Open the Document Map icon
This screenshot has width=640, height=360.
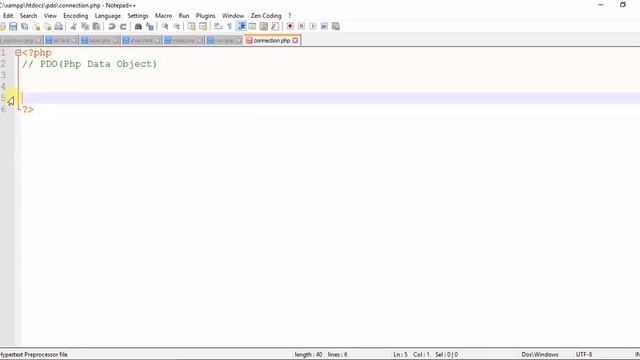(264, 27)
